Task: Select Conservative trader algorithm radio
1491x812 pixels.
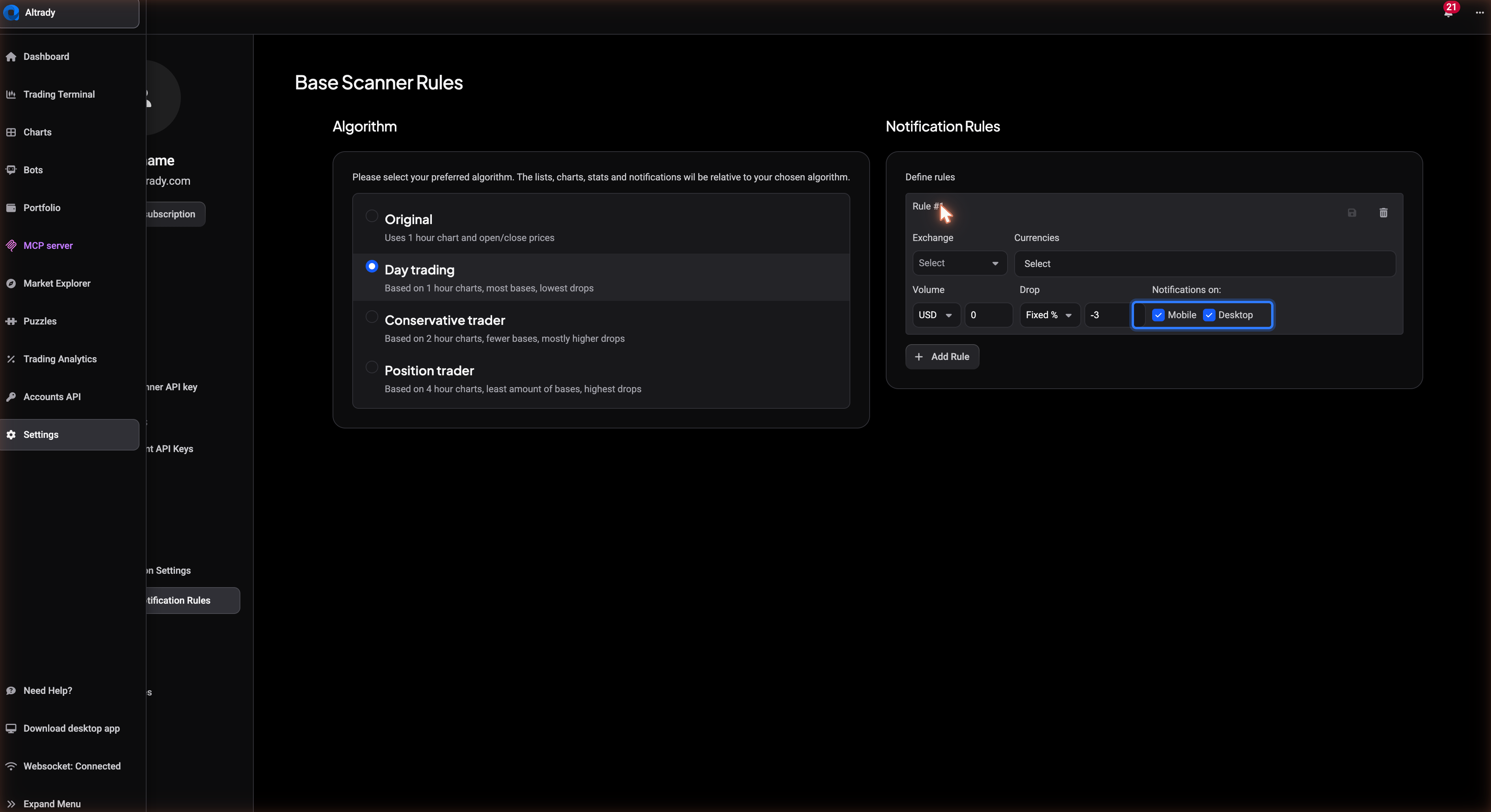Action: (372, 316)
